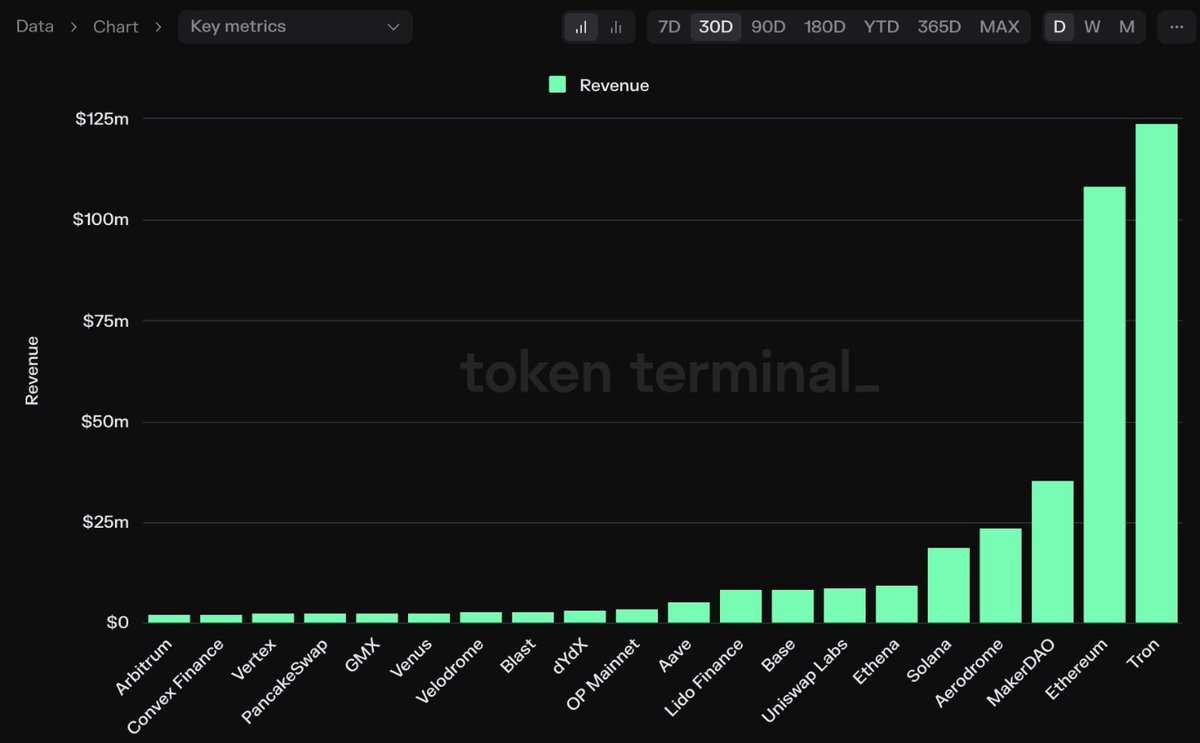Click the $125m y-axis value
The height and width of the screenshot is (743, 1200).
[102, 119]
